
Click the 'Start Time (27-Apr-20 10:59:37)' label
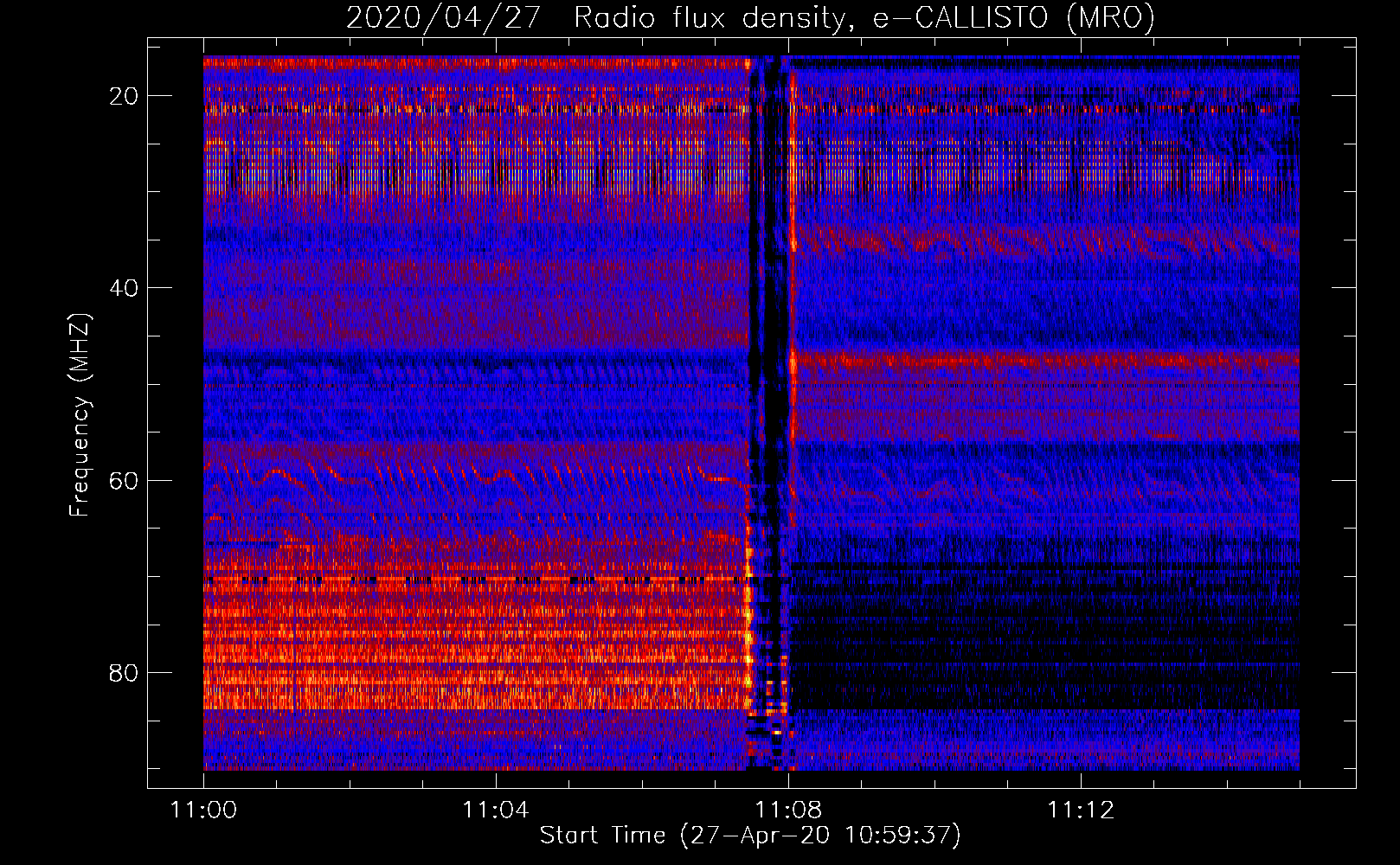(750, 836)
